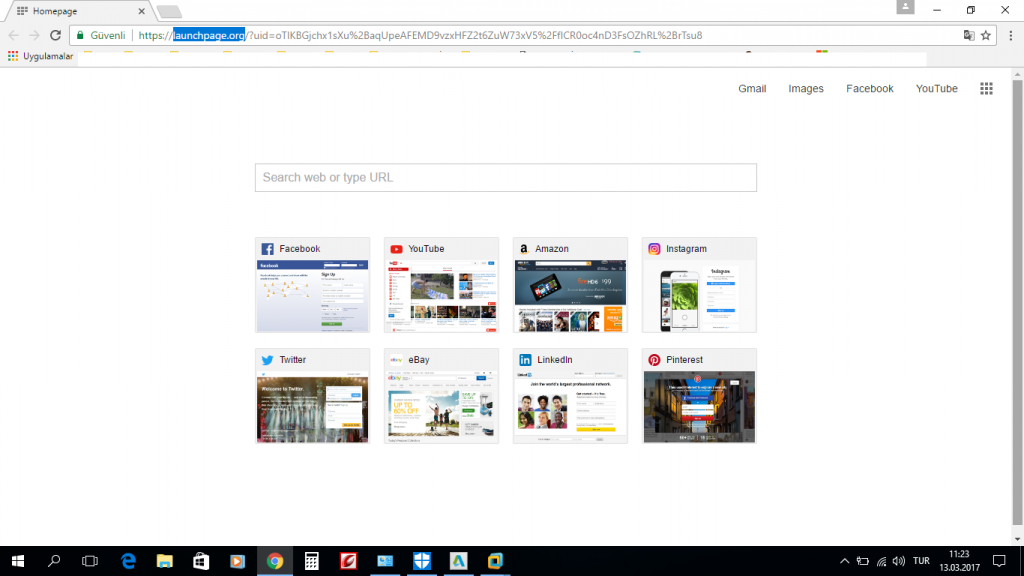Open the LinkedIn thumbnail preview

pos(570,407)
